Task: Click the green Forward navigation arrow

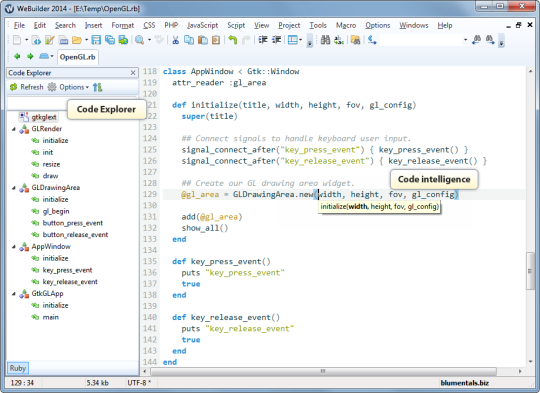Action: pos(30,56)
